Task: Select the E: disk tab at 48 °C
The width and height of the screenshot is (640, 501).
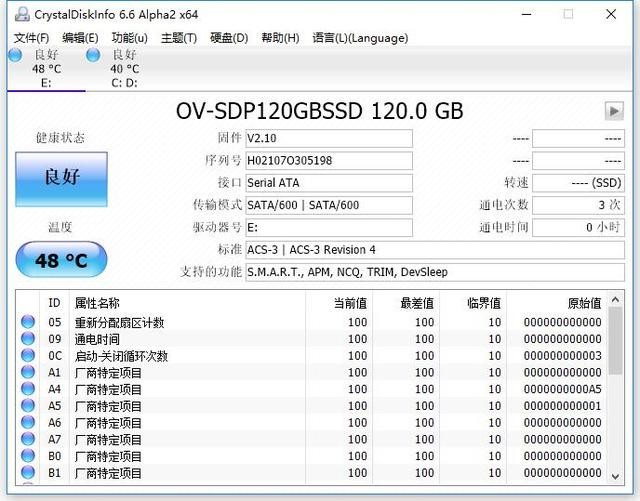Action: coord(46,69)
